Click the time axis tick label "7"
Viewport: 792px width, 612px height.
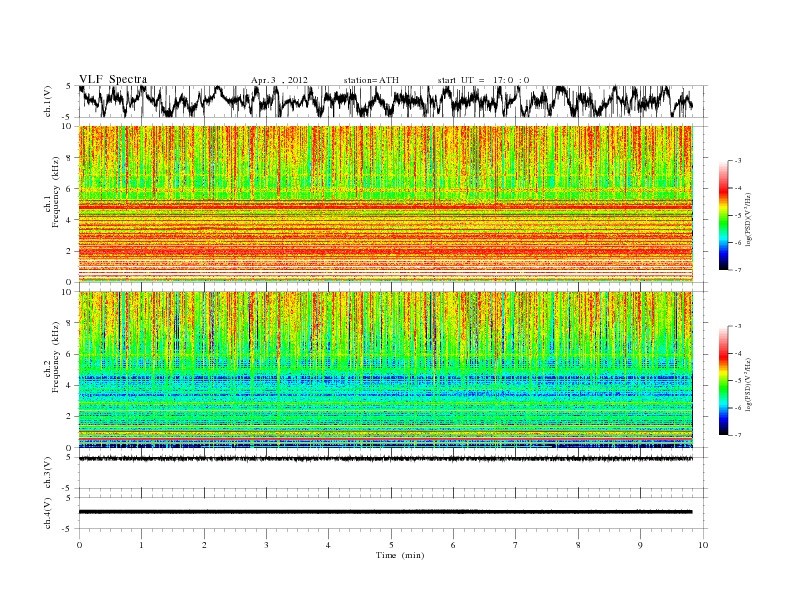tap(516, 545)
